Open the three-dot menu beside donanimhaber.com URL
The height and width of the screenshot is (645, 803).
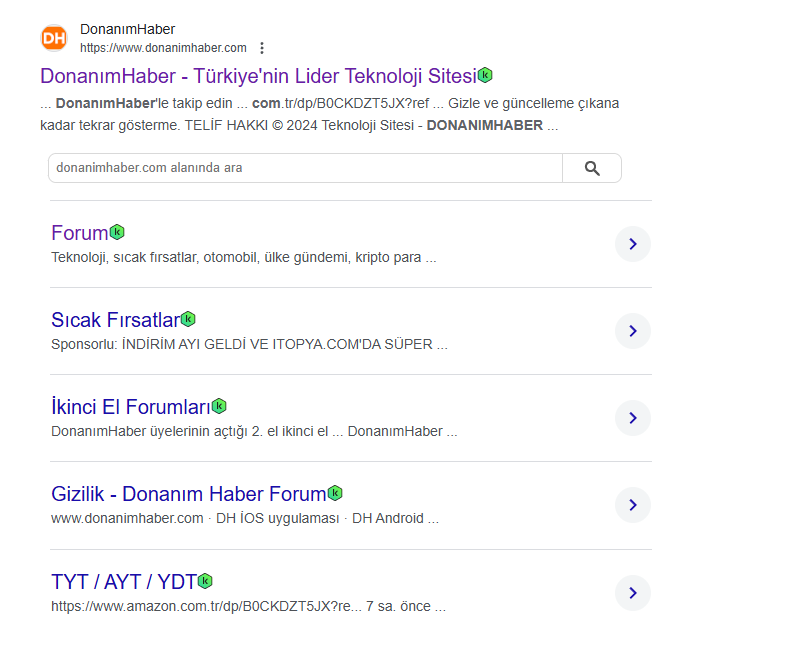262,48
